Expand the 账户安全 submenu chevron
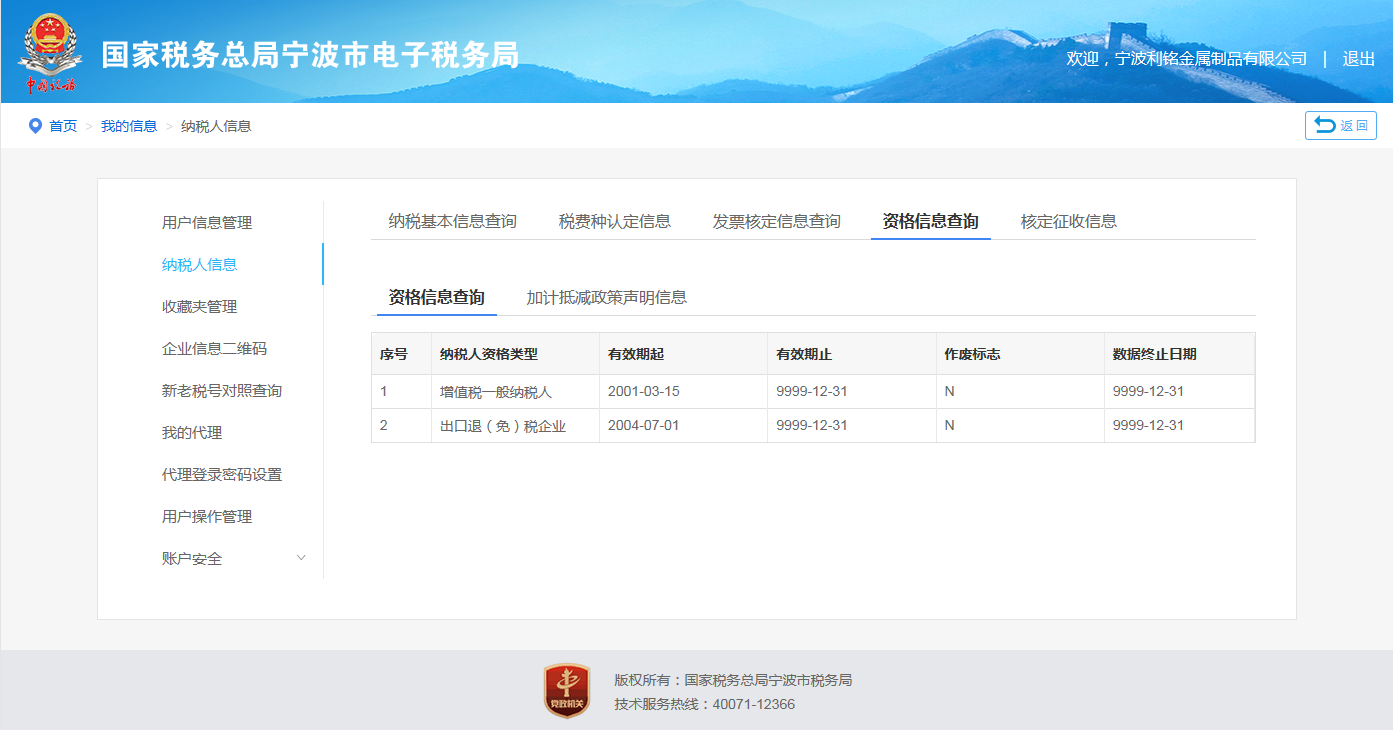Image resolution: width=1393 pixels, height=730 pixels. [301, 558]
